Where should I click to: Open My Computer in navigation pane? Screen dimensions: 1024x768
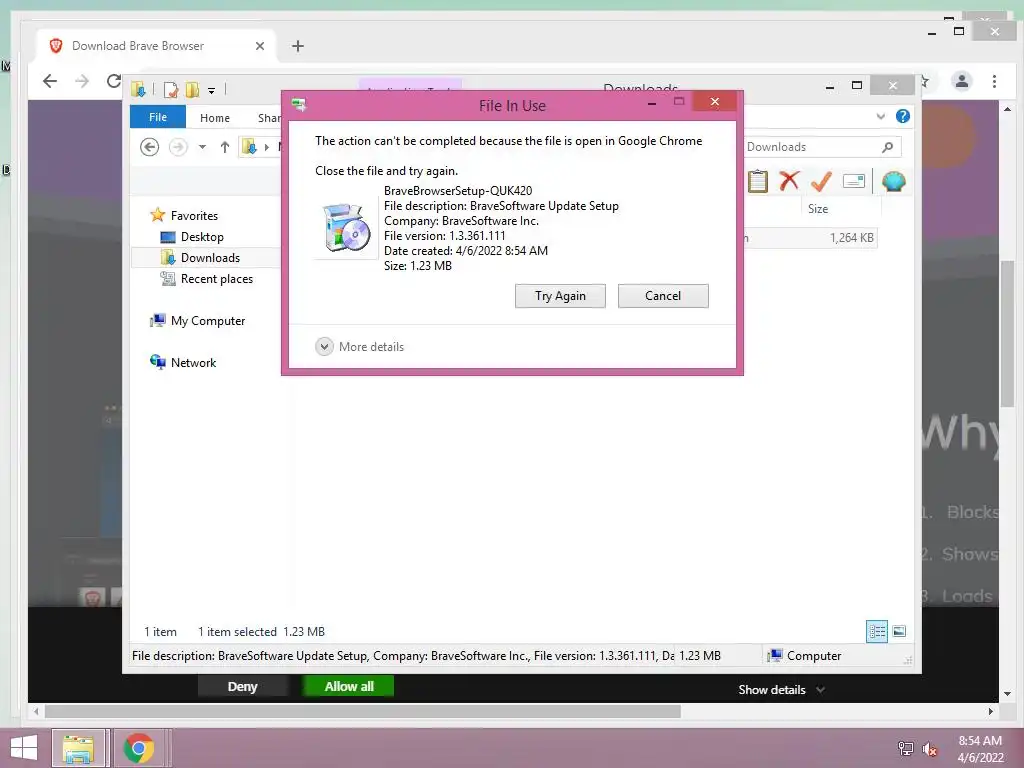click(x=198, y=321)
